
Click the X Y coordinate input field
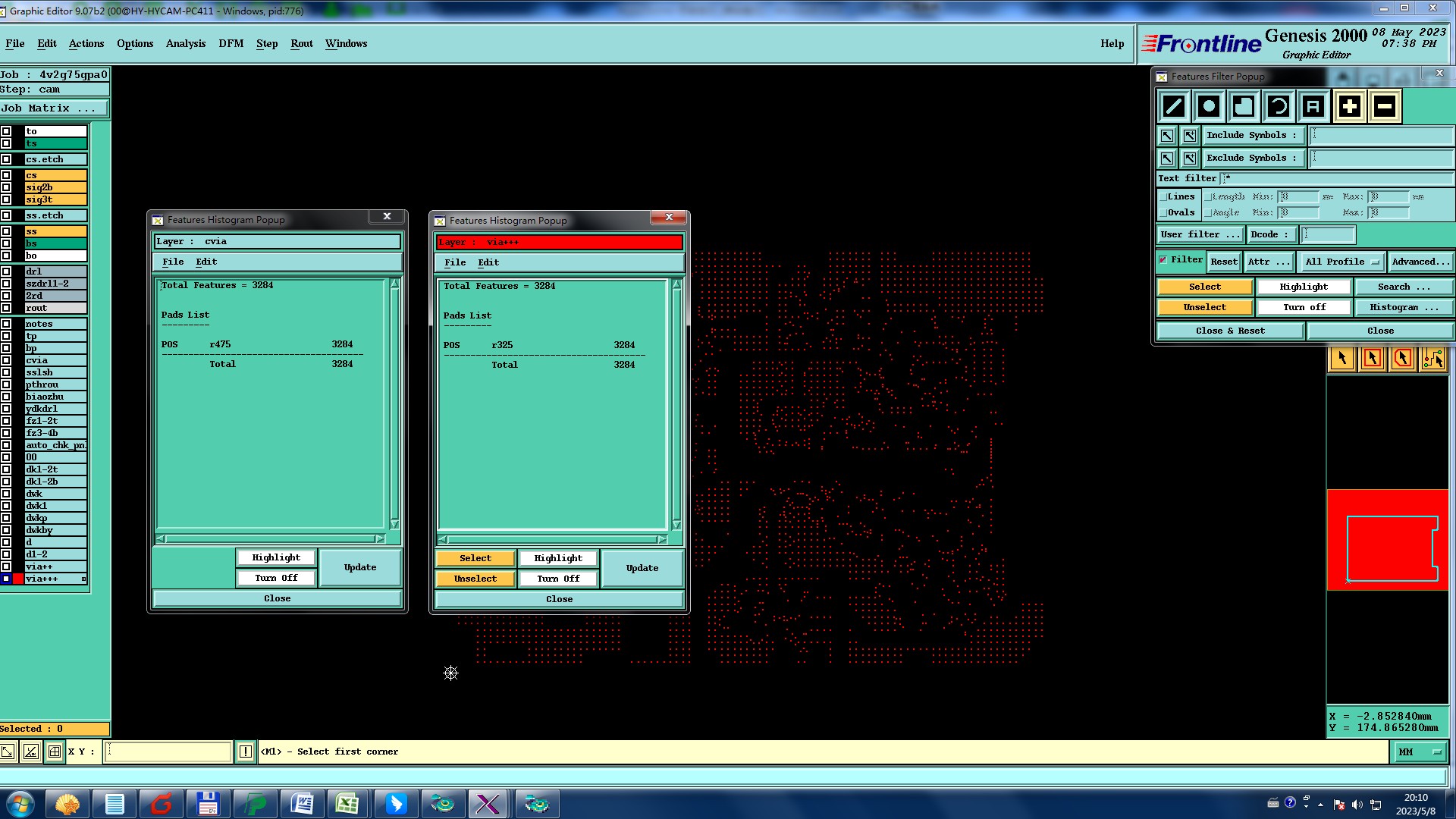coord(168,752)
